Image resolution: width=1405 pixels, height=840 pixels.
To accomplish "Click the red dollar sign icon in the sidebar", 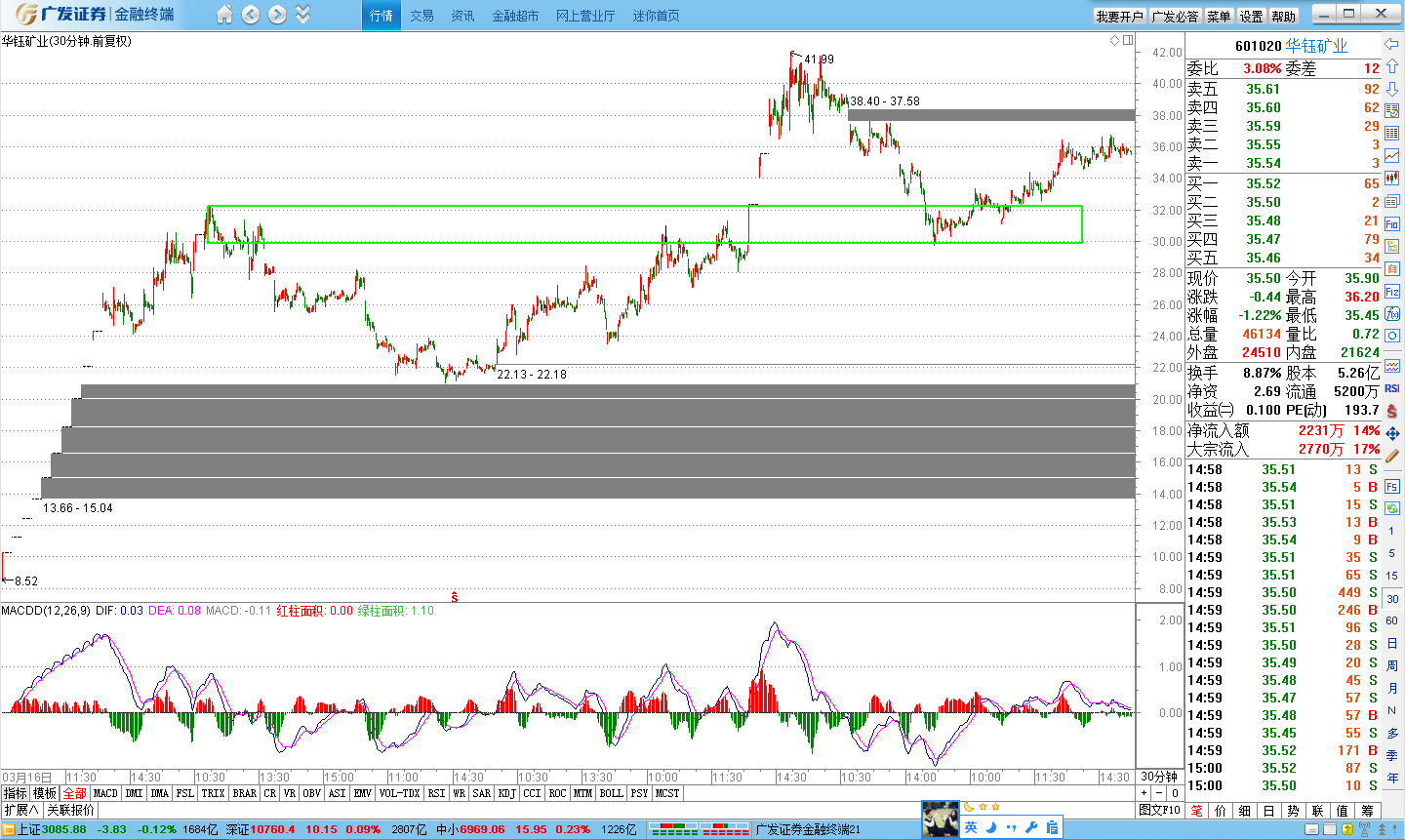I will (1392, 411).
